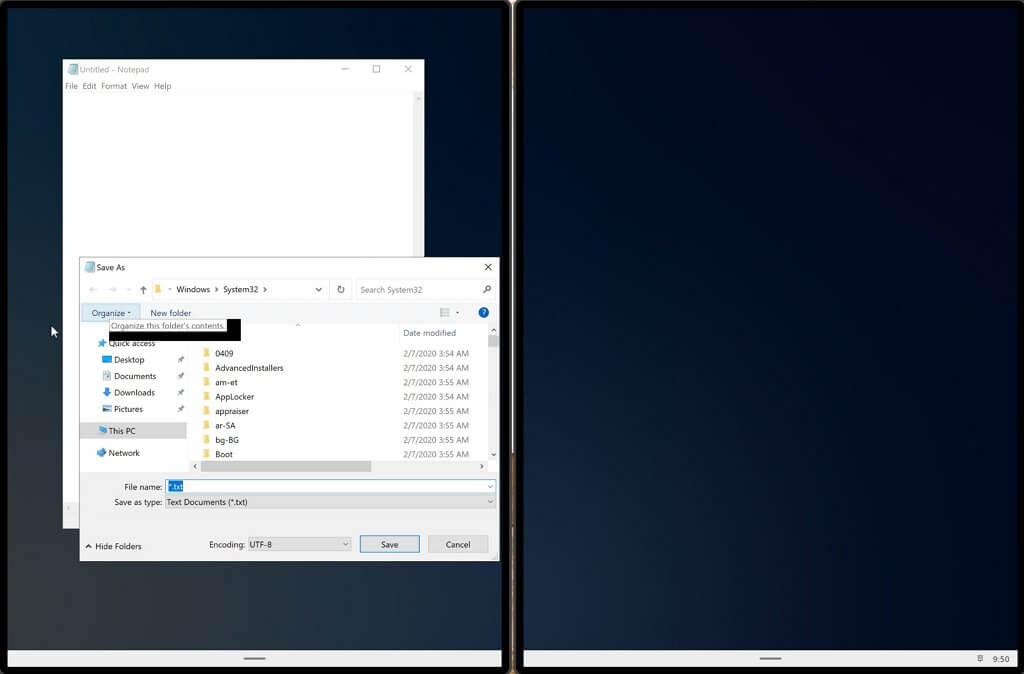The width and height of the screenshot is (1024, 674).
Task: Open the Format menu in Notepad
Action: [114, 86]
